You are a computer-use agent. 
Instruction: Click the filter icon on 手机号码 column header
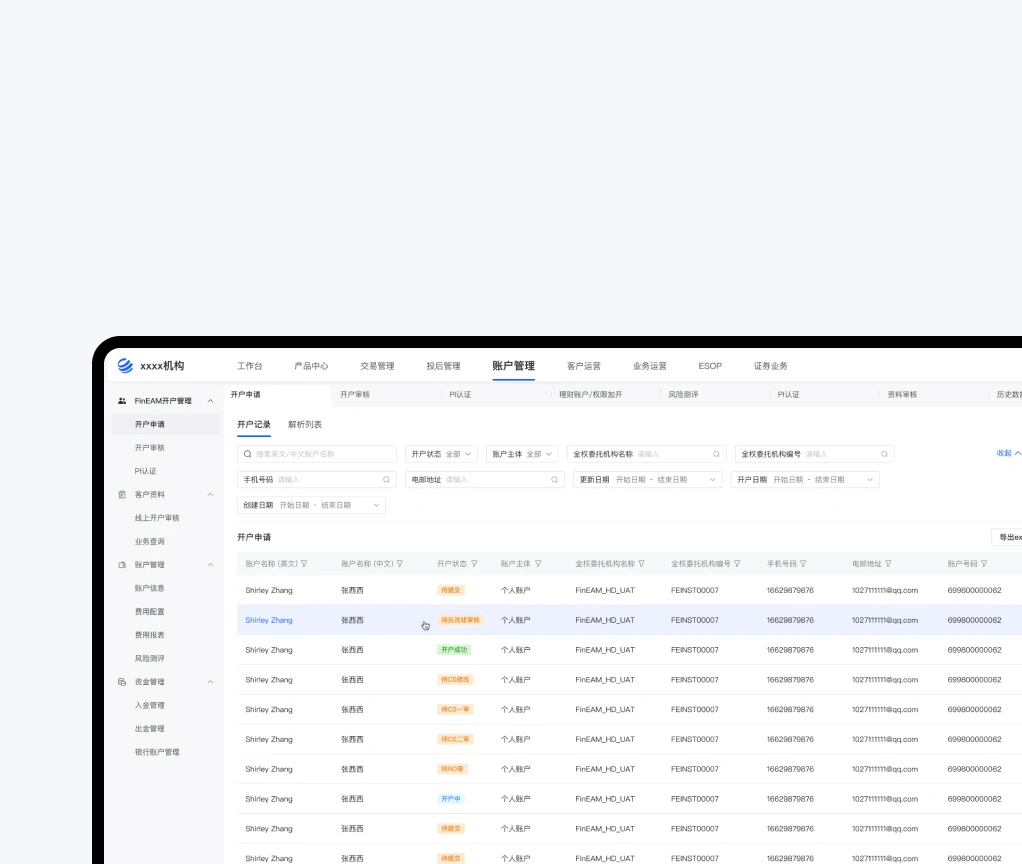point(804,564)
